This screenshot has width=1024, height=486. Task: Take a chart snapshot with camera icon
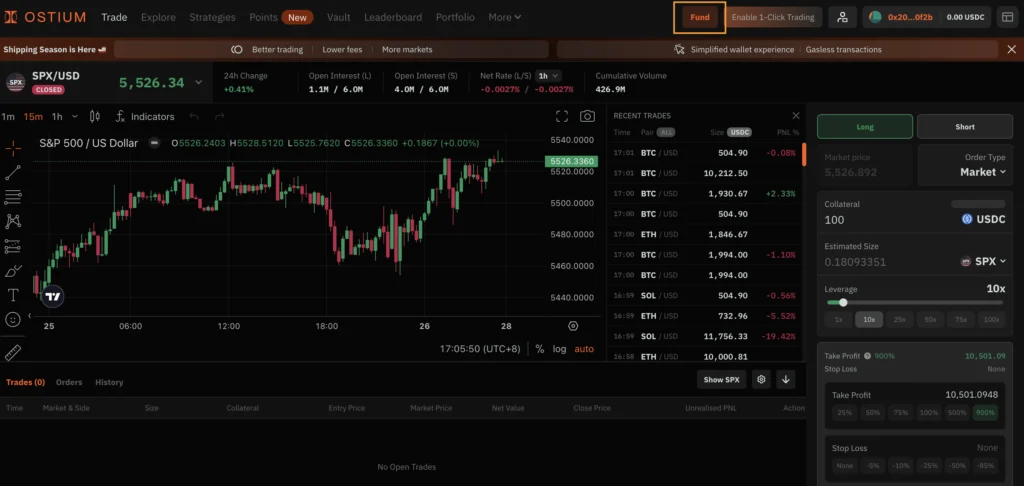coord(587,116)
